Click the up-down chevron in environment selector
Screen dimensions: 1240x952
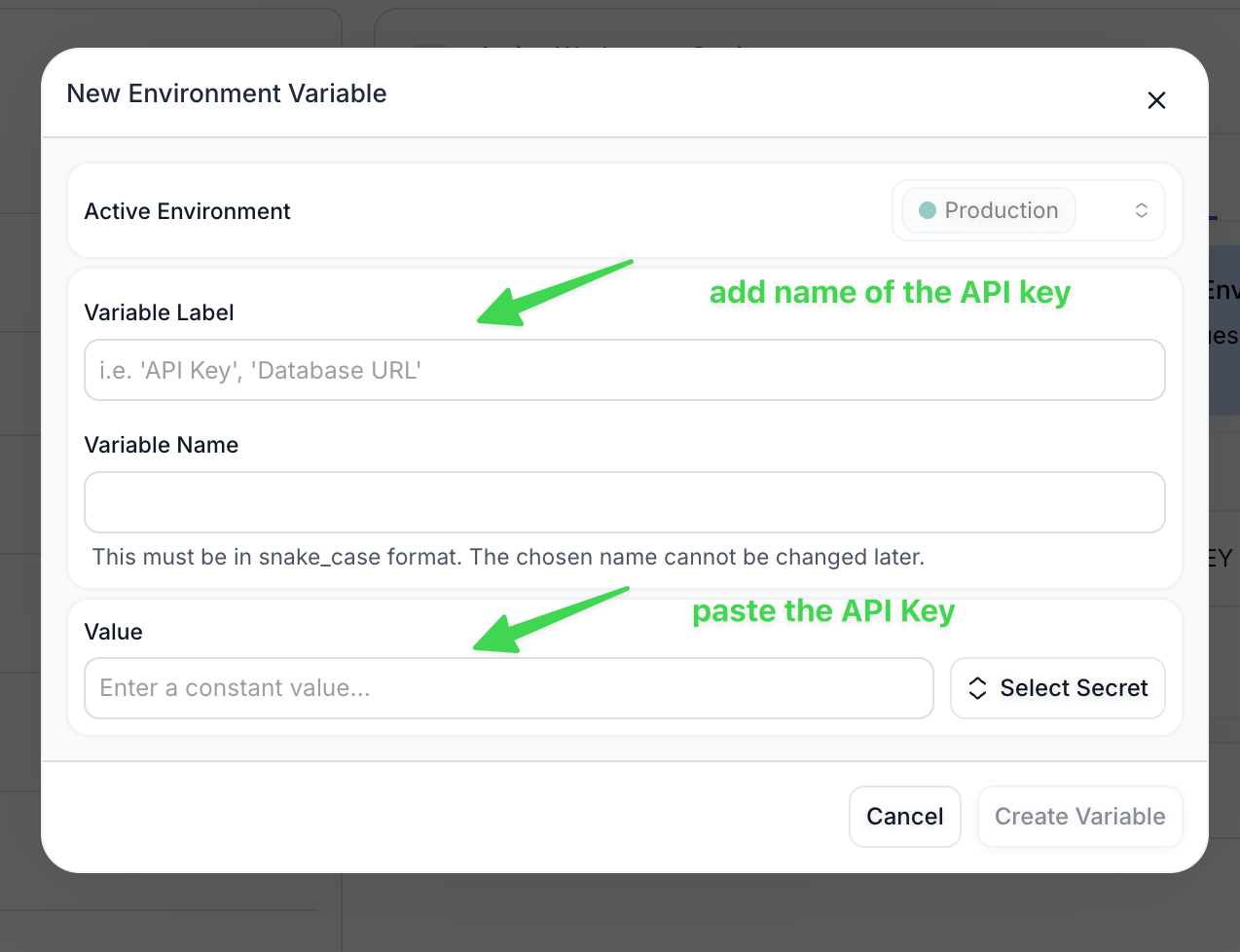[x=1142, y=210]
